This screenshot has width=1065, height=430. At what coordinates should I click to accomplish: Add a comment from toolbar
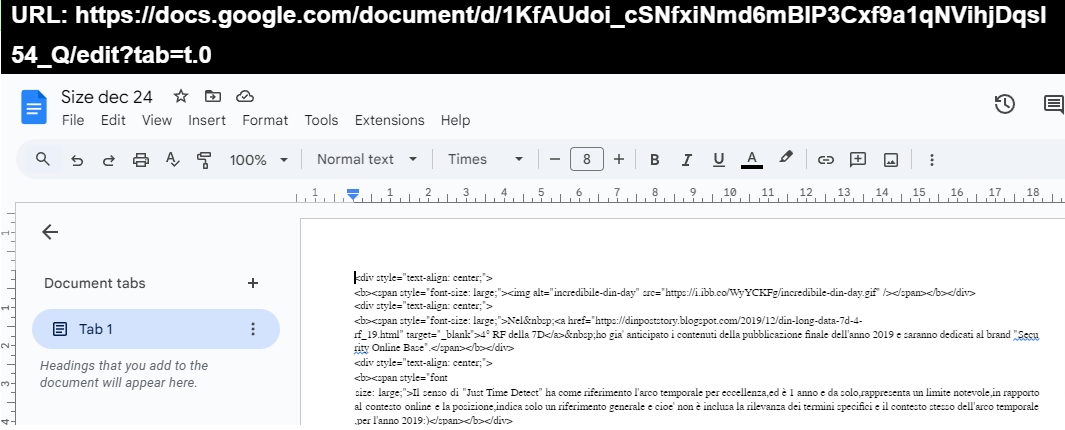(859, 160)
